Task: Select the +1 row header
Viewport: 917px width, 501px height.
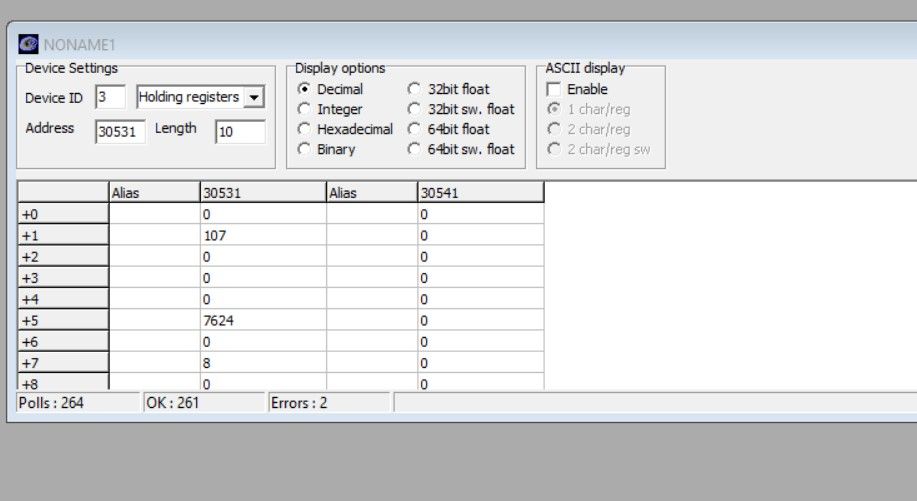Action: (x=63, y=235)
